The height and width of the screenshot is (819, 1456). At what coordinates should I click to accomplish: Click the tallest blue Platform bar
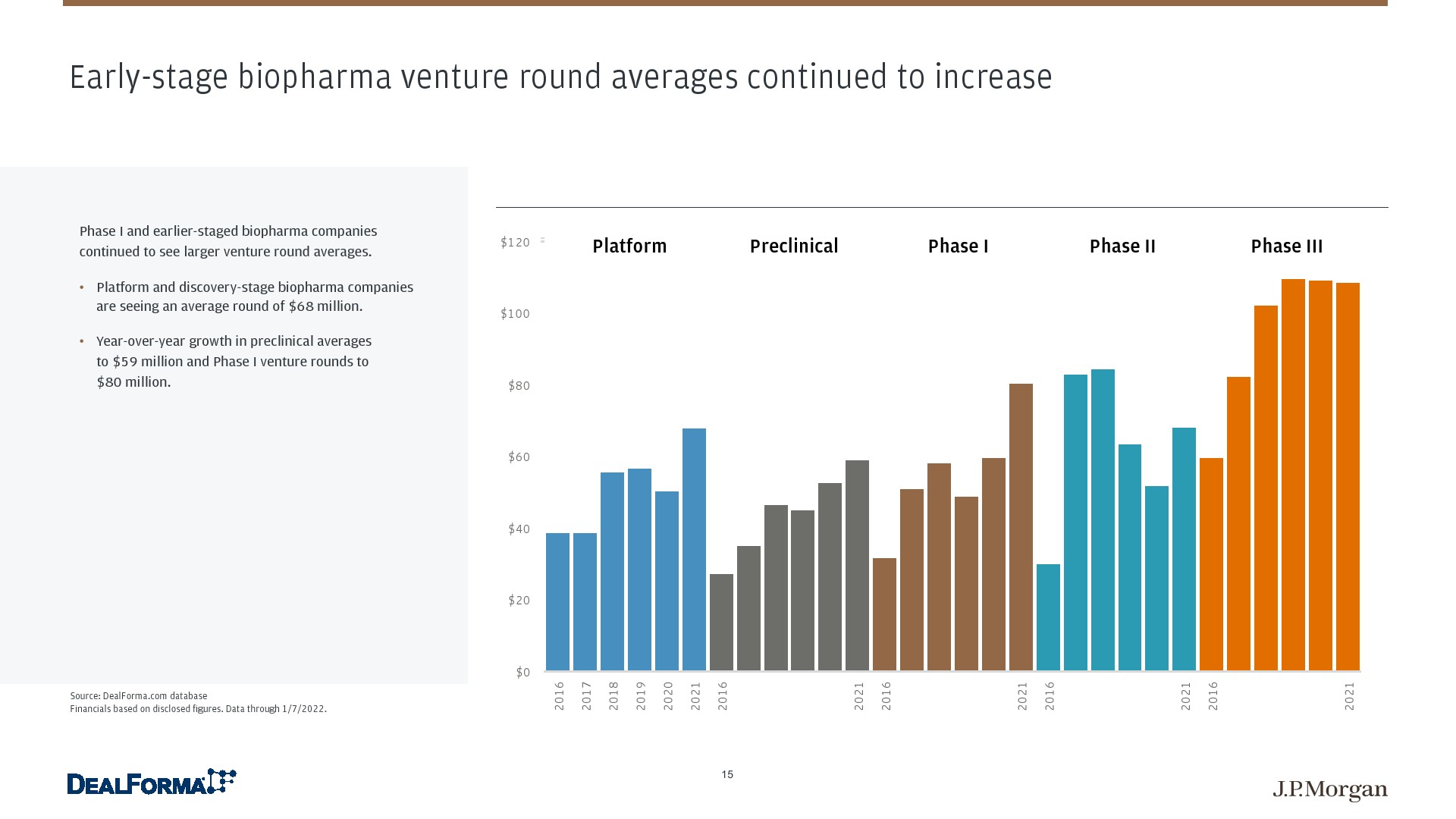[x=694, y=549]
